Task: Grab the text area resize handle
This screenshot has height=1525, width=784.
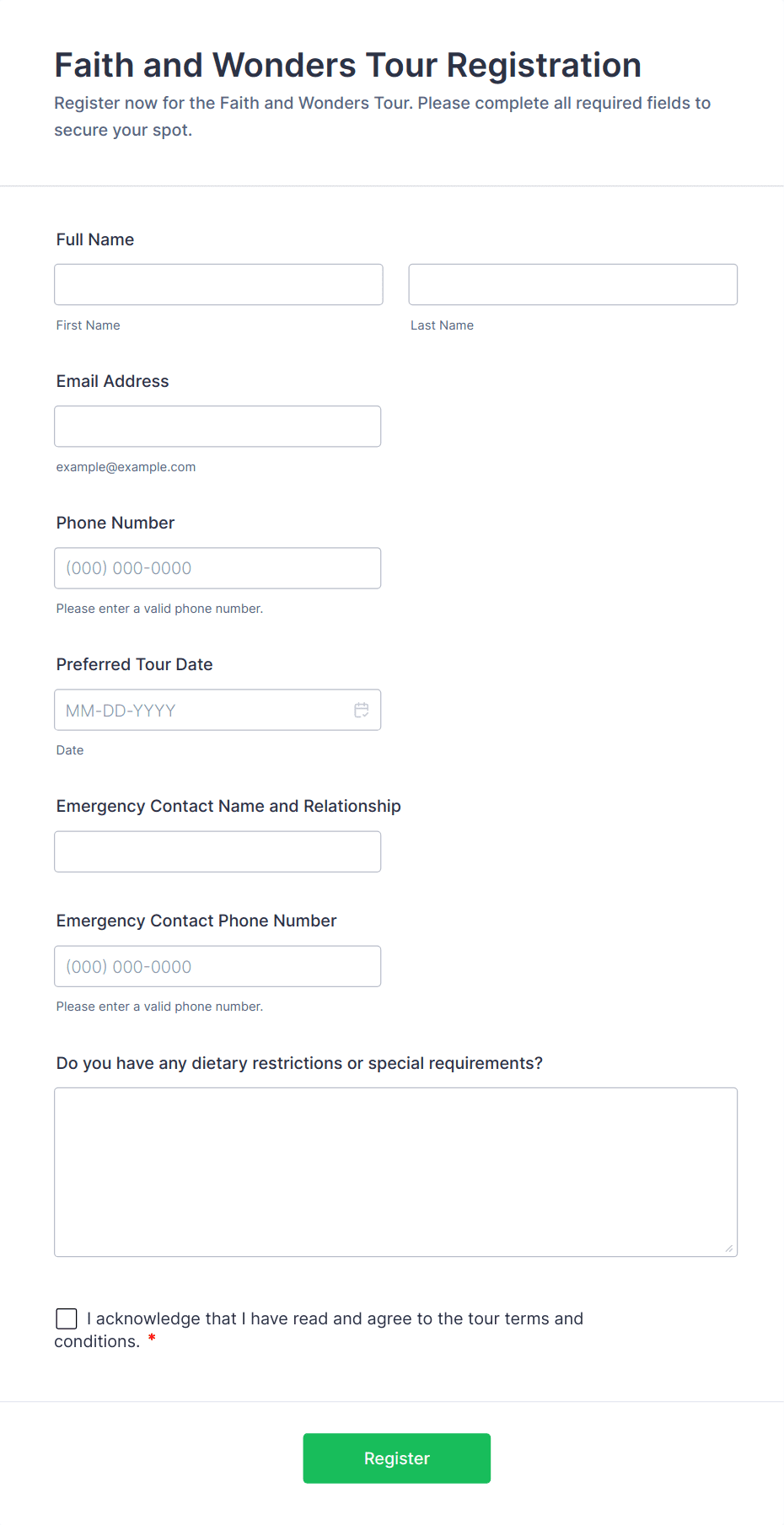Action: click(729, 1248)
